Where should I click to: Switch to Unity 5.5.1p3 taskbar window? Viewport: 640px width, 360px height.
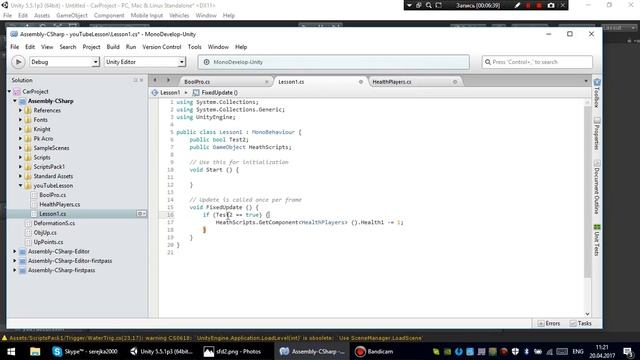click(162, 351)
